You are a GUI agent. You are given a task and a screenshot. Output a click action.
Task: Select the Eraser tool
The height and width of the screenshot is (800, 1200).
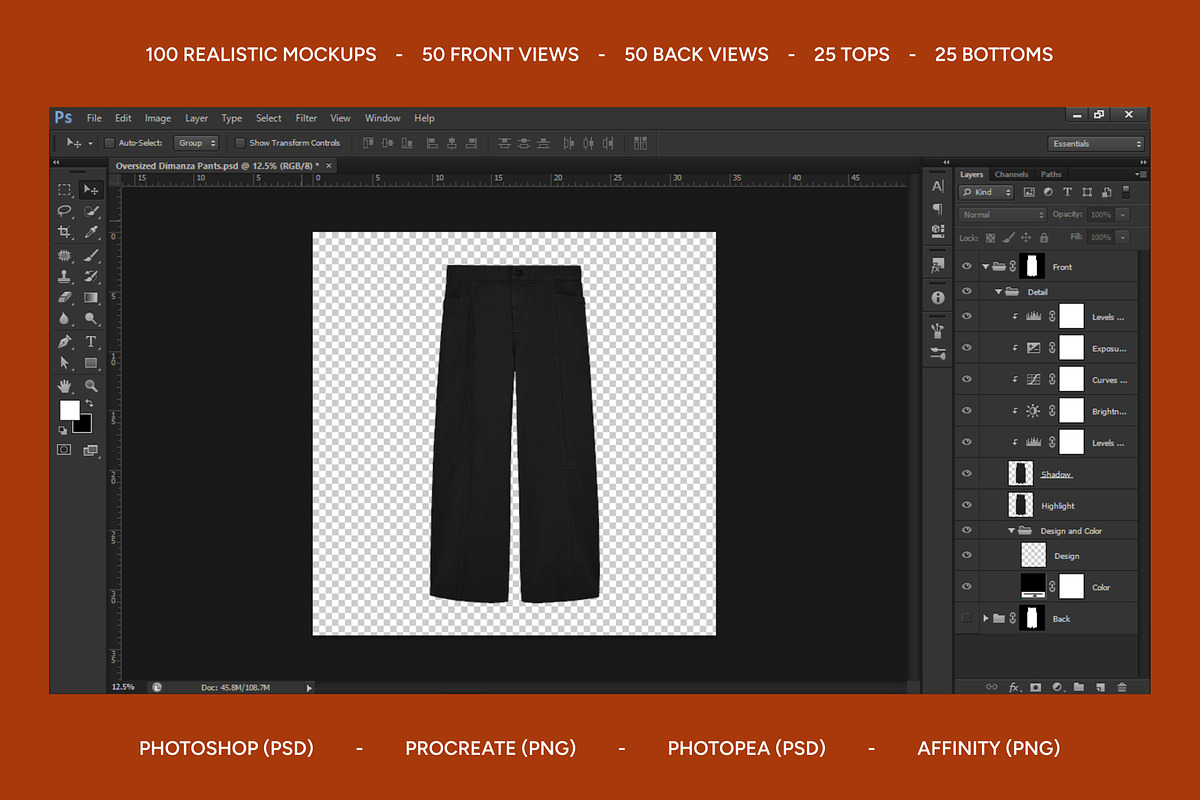click(64, 297)
